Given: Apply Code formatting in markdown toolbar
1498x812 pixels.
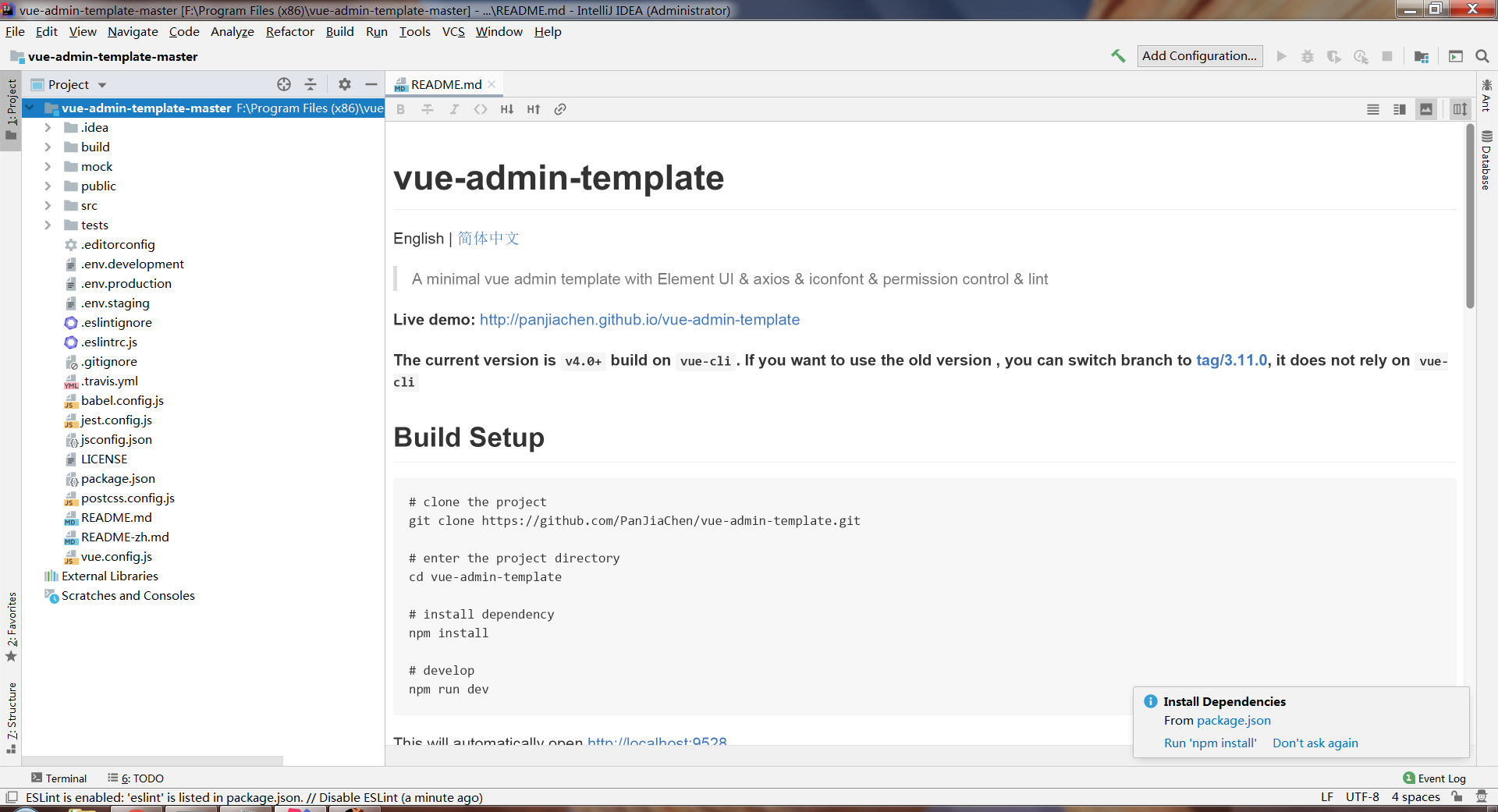Looking at the screenshot, I should [481, 109].
